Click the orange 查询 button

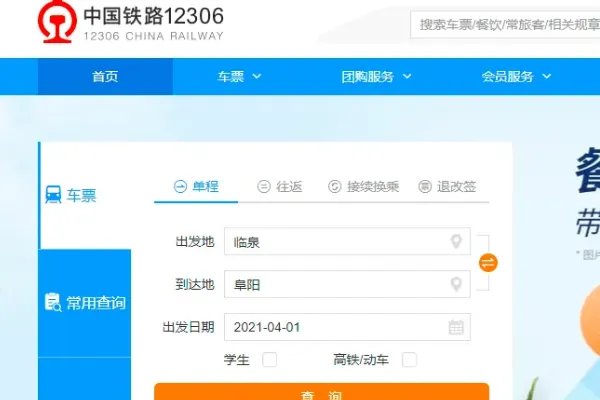(x=321, y=392)
